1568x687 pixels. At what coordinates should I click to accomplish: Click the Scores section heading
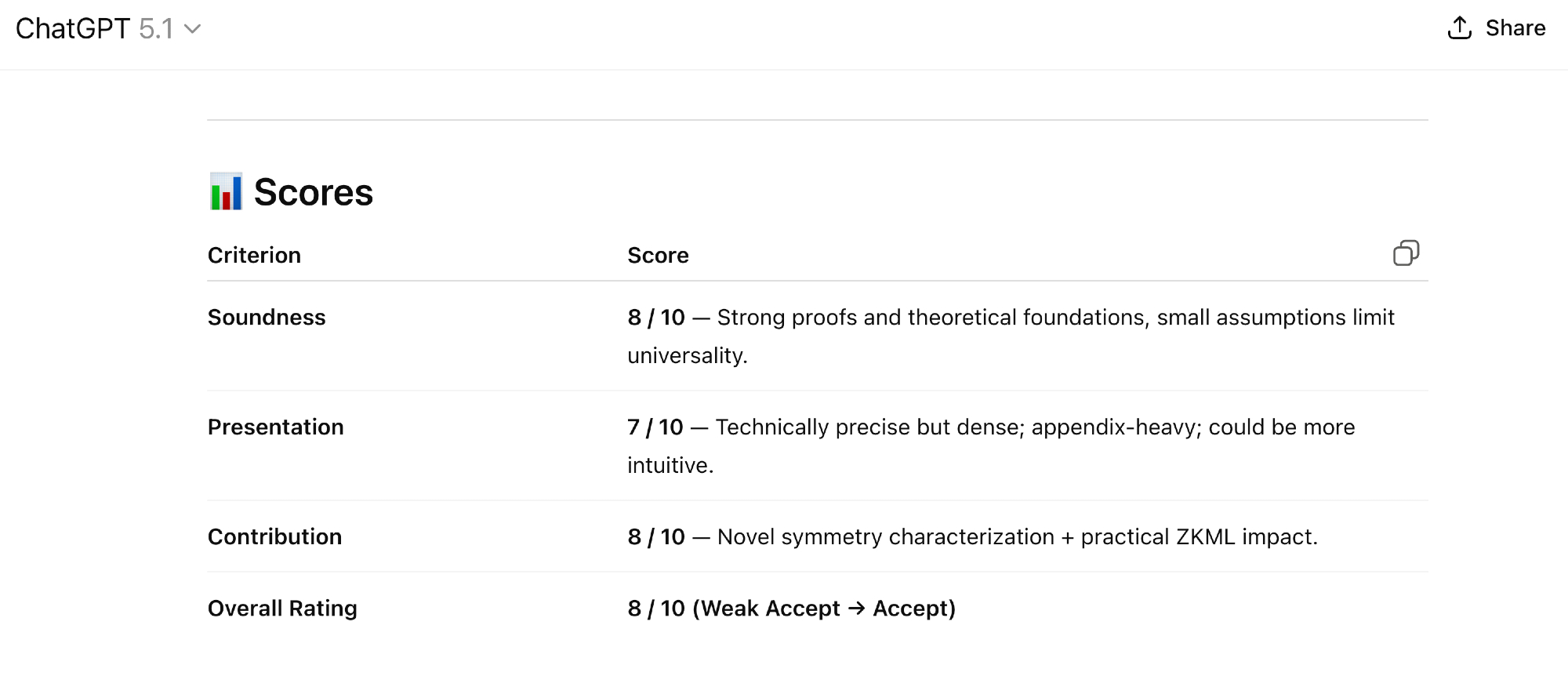tap(314, 192)
